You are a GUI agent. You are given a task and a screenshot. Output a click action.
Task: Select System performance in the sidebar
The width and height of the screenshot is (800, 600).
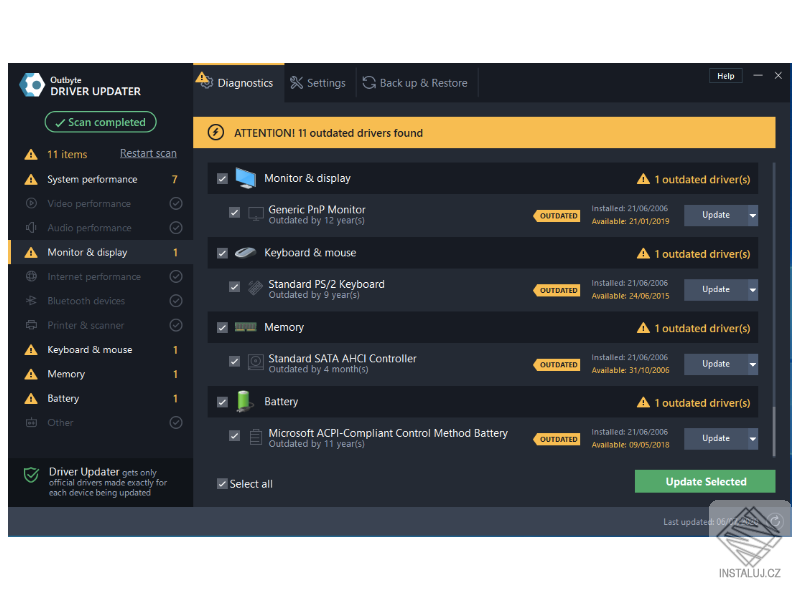tap(101, 179)
